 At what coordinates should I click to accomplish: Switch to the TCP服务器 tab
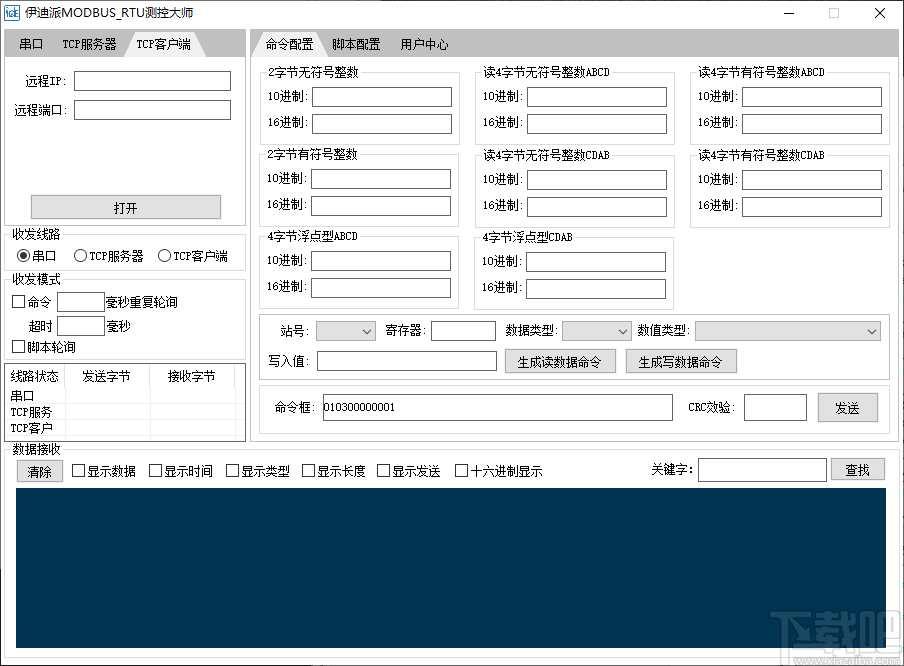pyautogui.click(x=90, y=43)
